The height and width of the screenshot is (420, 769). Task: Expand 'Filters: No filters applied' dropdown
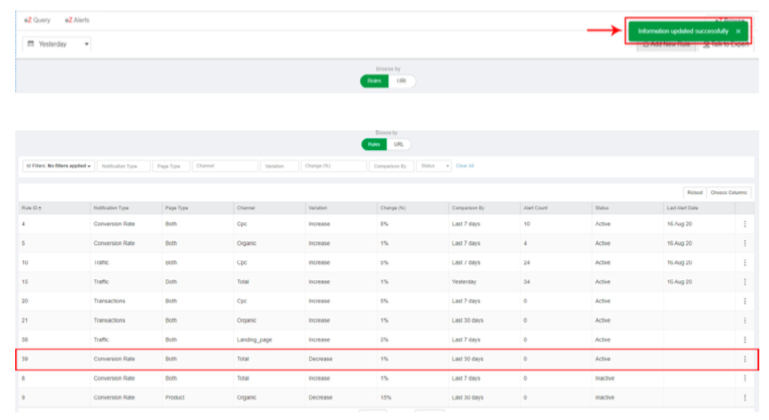[x=58, y=166]
